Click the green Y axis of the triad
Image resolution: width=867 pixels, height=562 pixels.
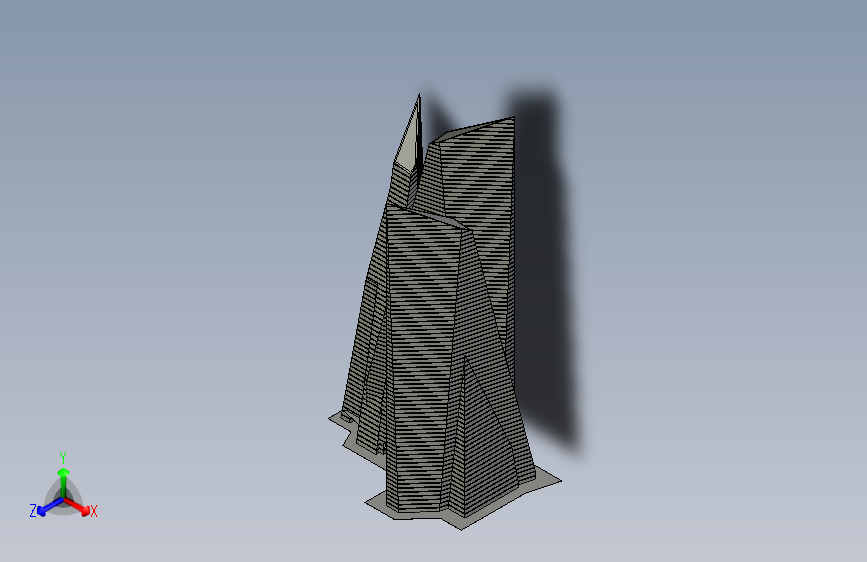pos(64,483)
